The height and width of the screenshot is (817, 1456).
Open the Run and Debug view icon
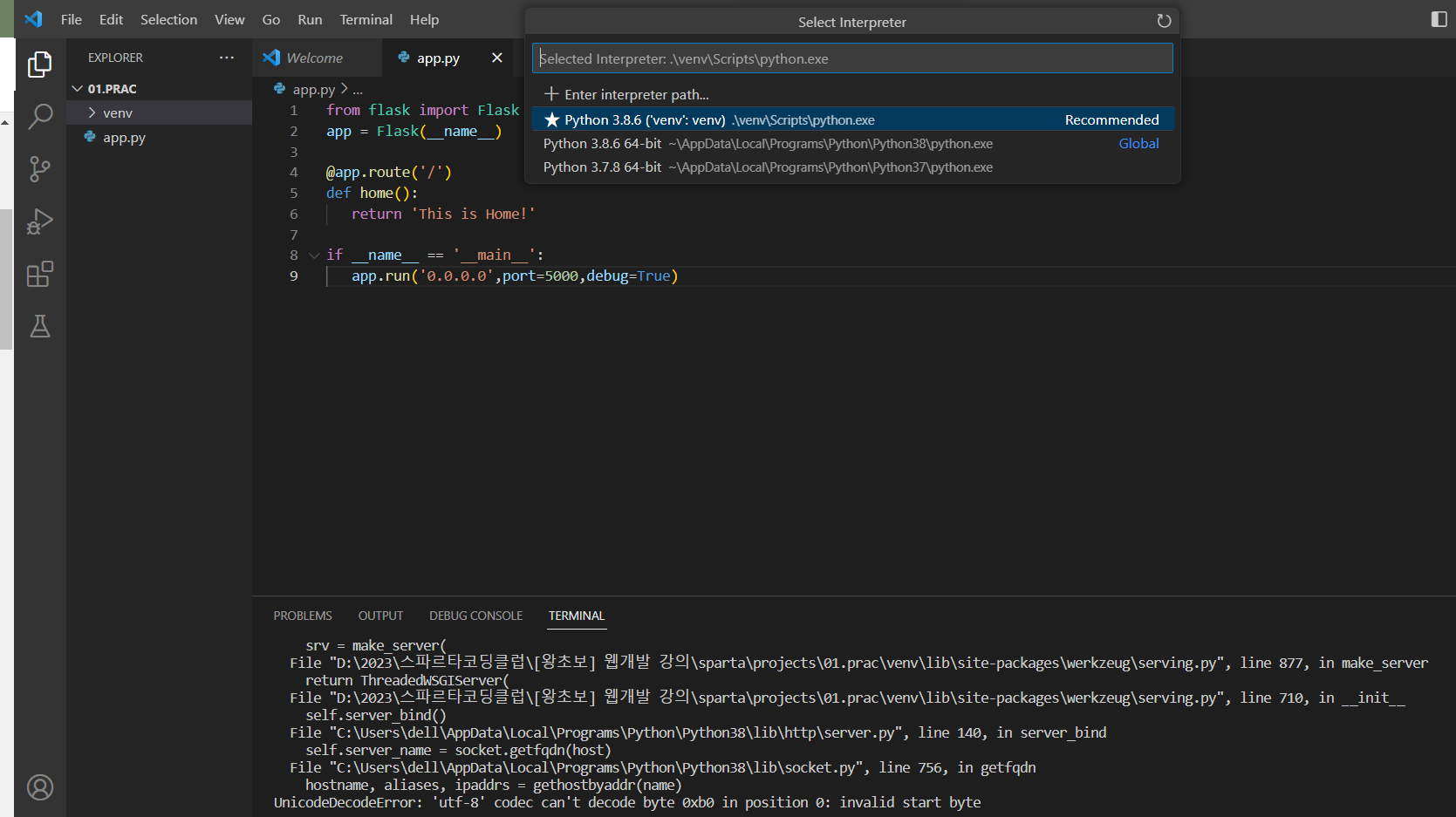(40, 221)
